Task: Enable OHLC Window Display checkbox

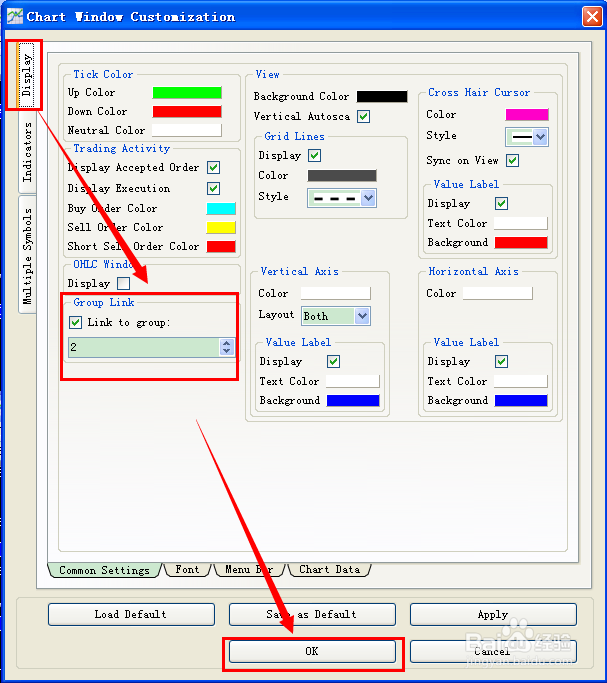Action: coord(124,284)
